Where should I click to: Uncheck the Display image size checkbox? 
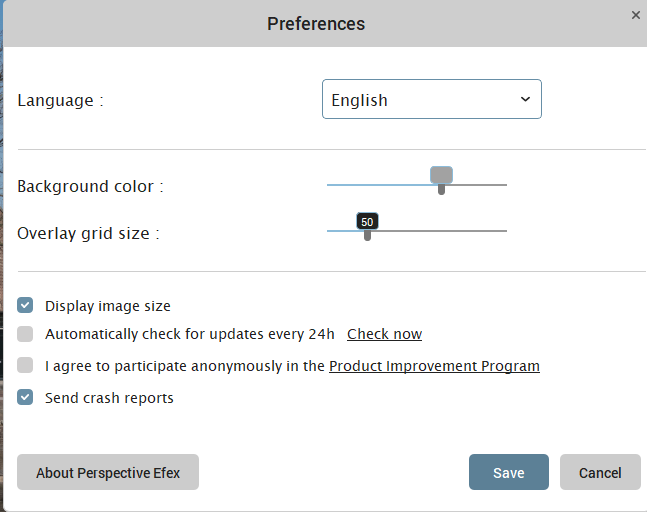tap(25, 306)
